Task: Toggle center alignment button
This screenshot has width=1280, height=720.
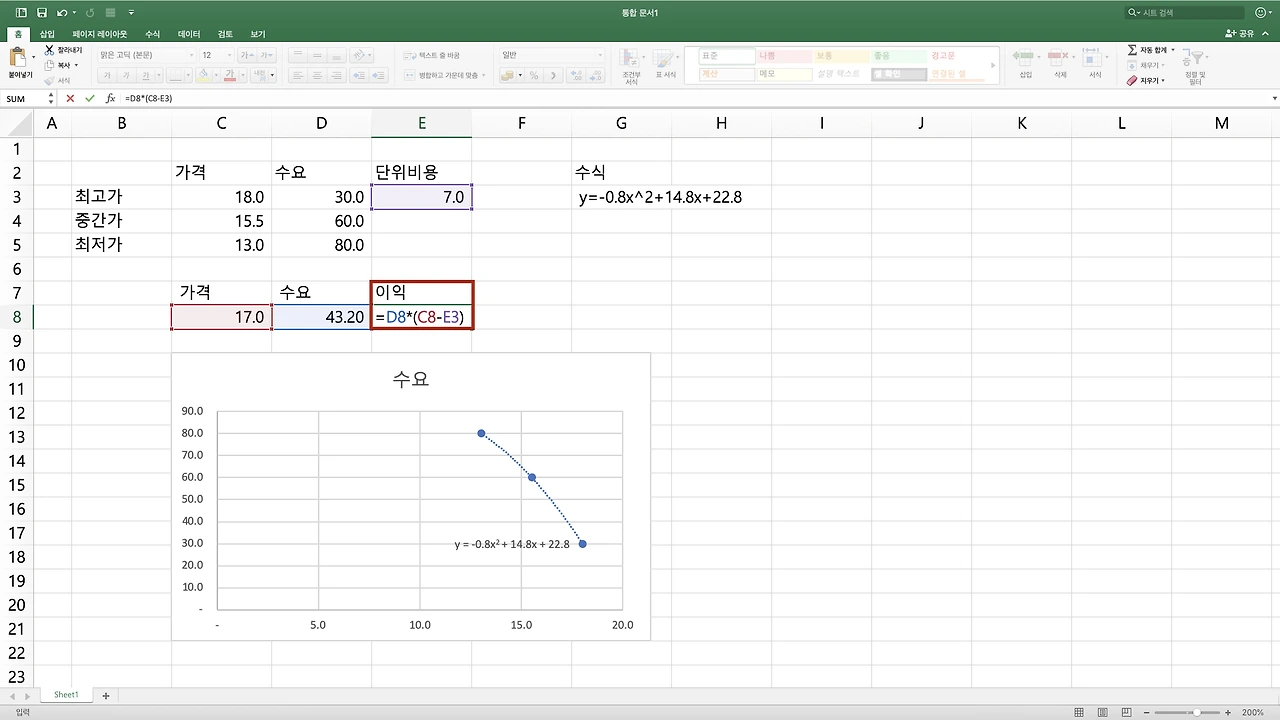Action: [x=316, y=75]
